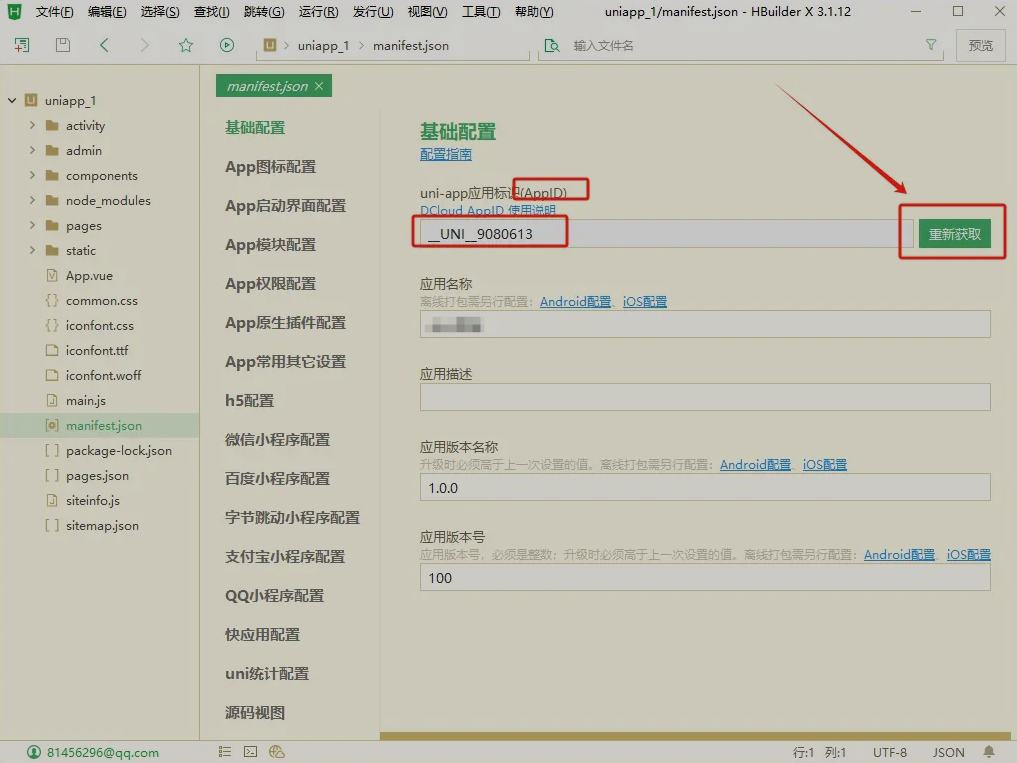1017x763 pixels.
Task: Click the outline list icon in status bar
Action: (224, 752)
